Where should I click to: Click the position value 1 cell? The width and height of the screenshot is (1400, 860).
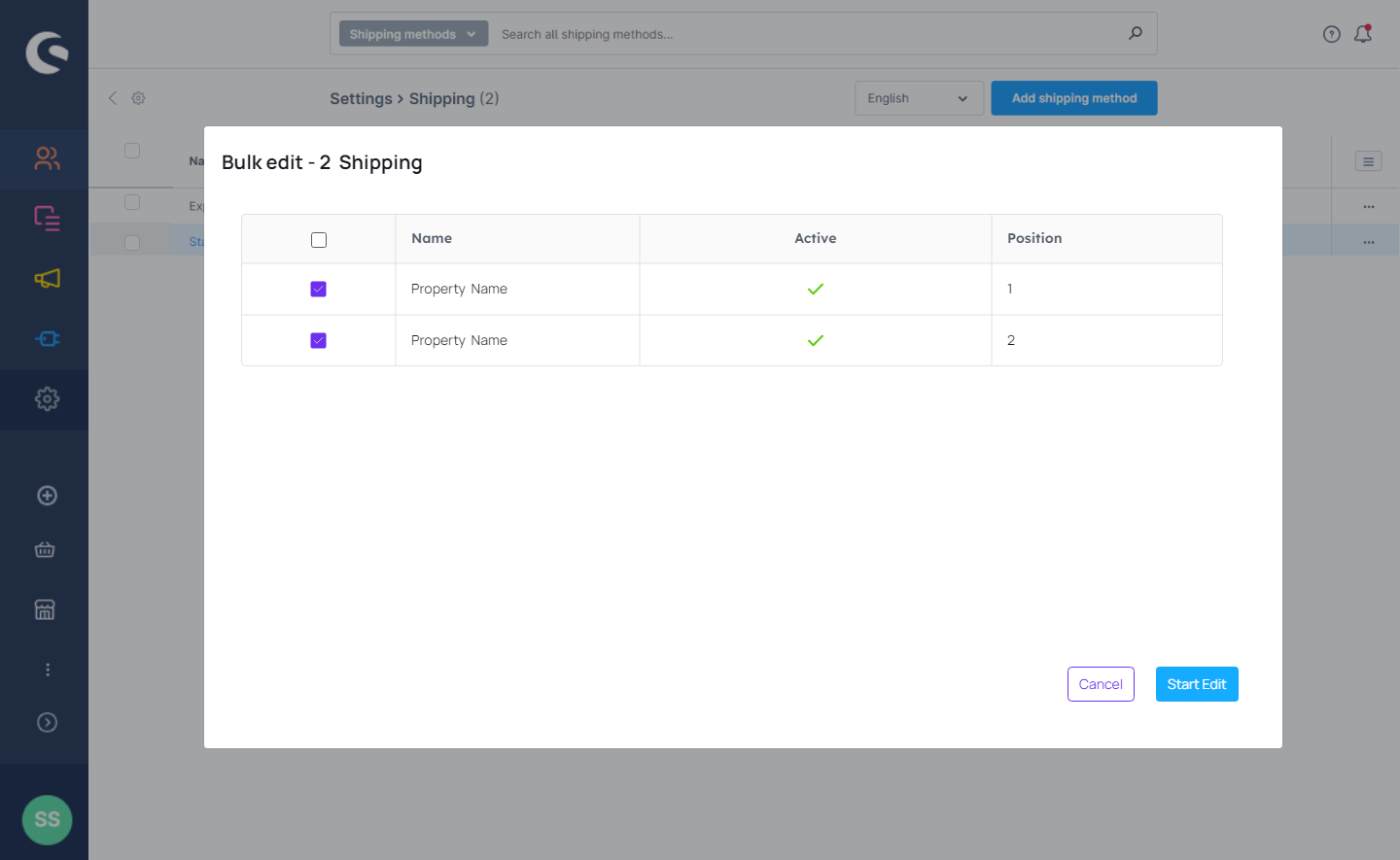coord(1106,289)
